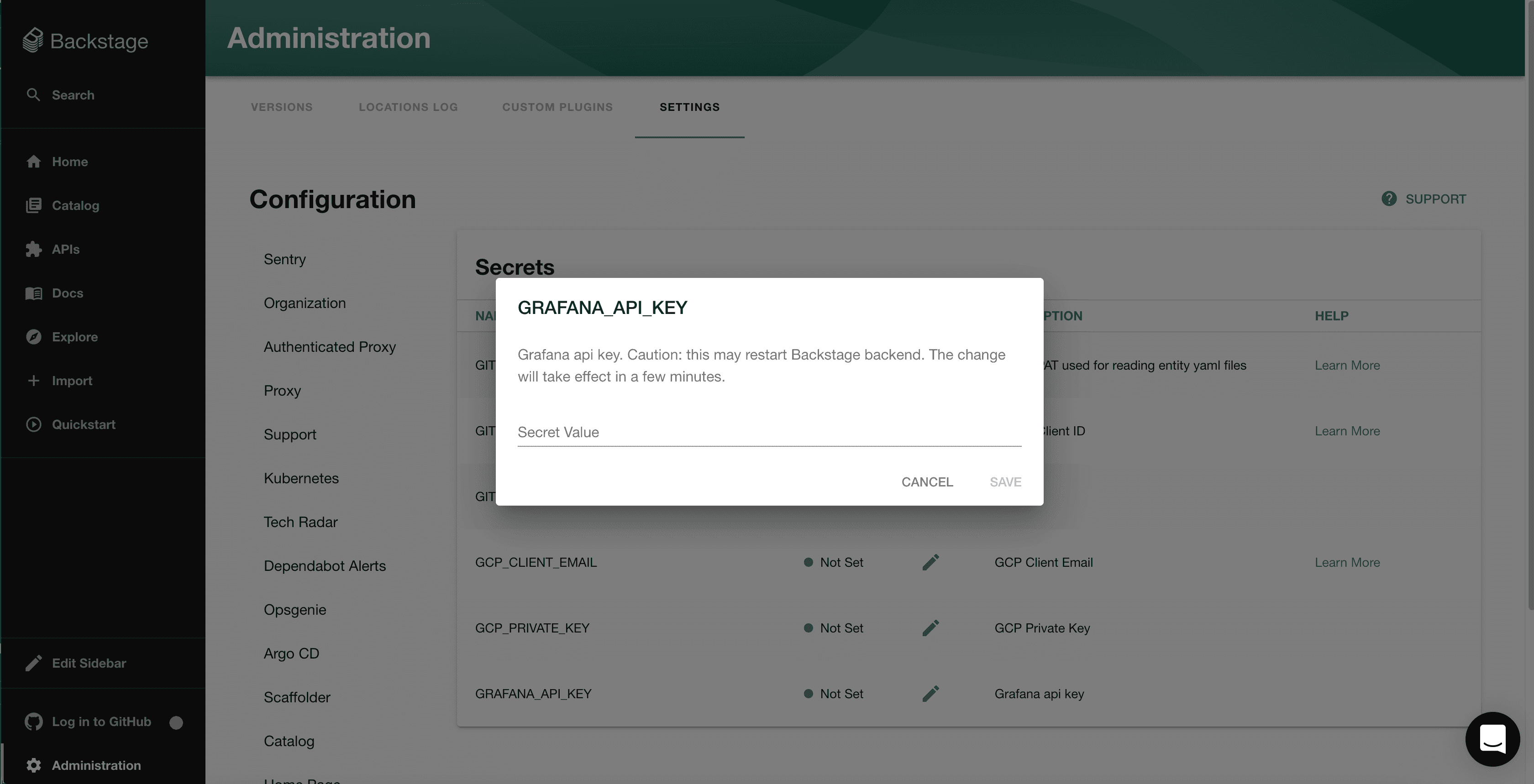Image resolution: width=1534 pixels, height=784 pixels.
Task: Open Learn More for Client ID row
Action: point(1347,431)
